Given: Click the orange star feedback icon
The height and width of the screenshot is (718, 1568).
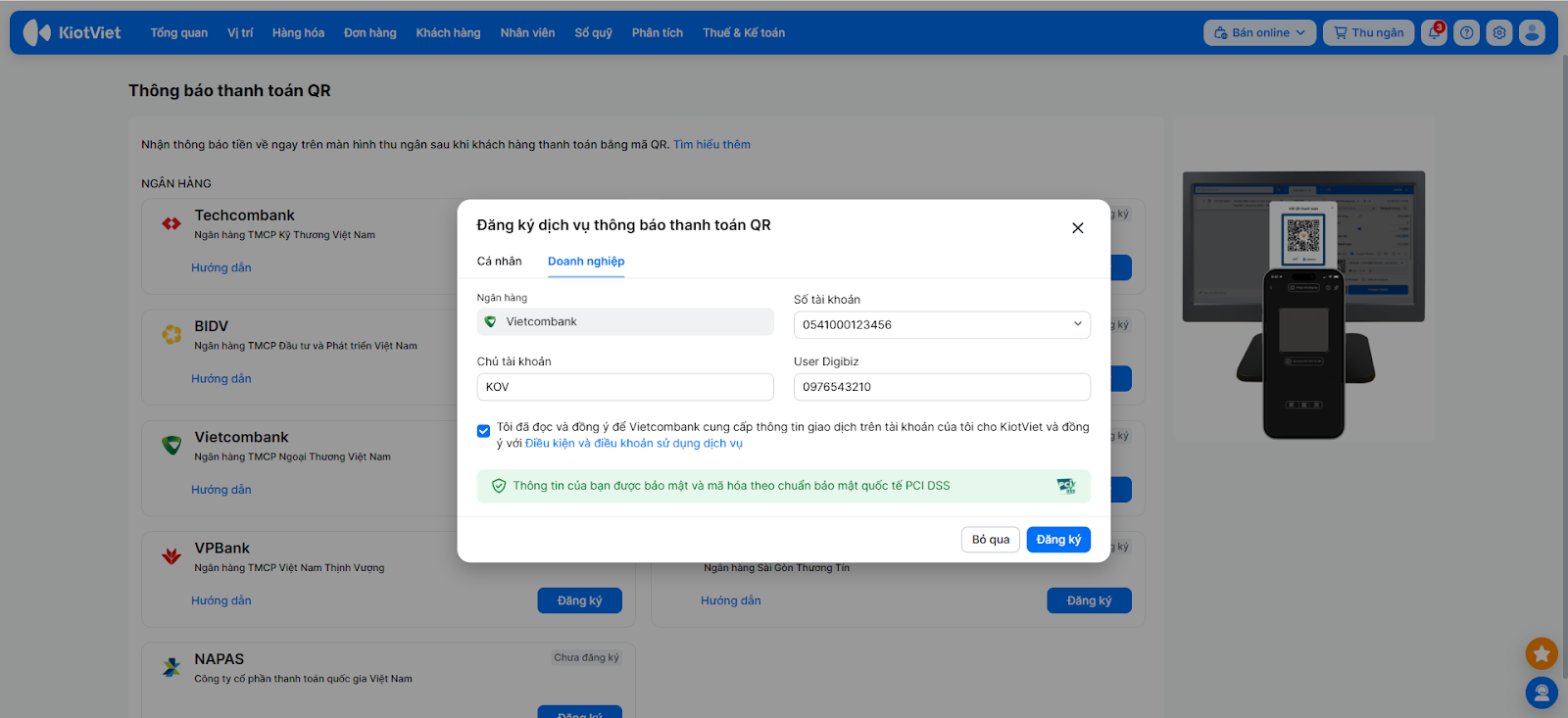Looking at the screenshot, I should pos(1542,653).
